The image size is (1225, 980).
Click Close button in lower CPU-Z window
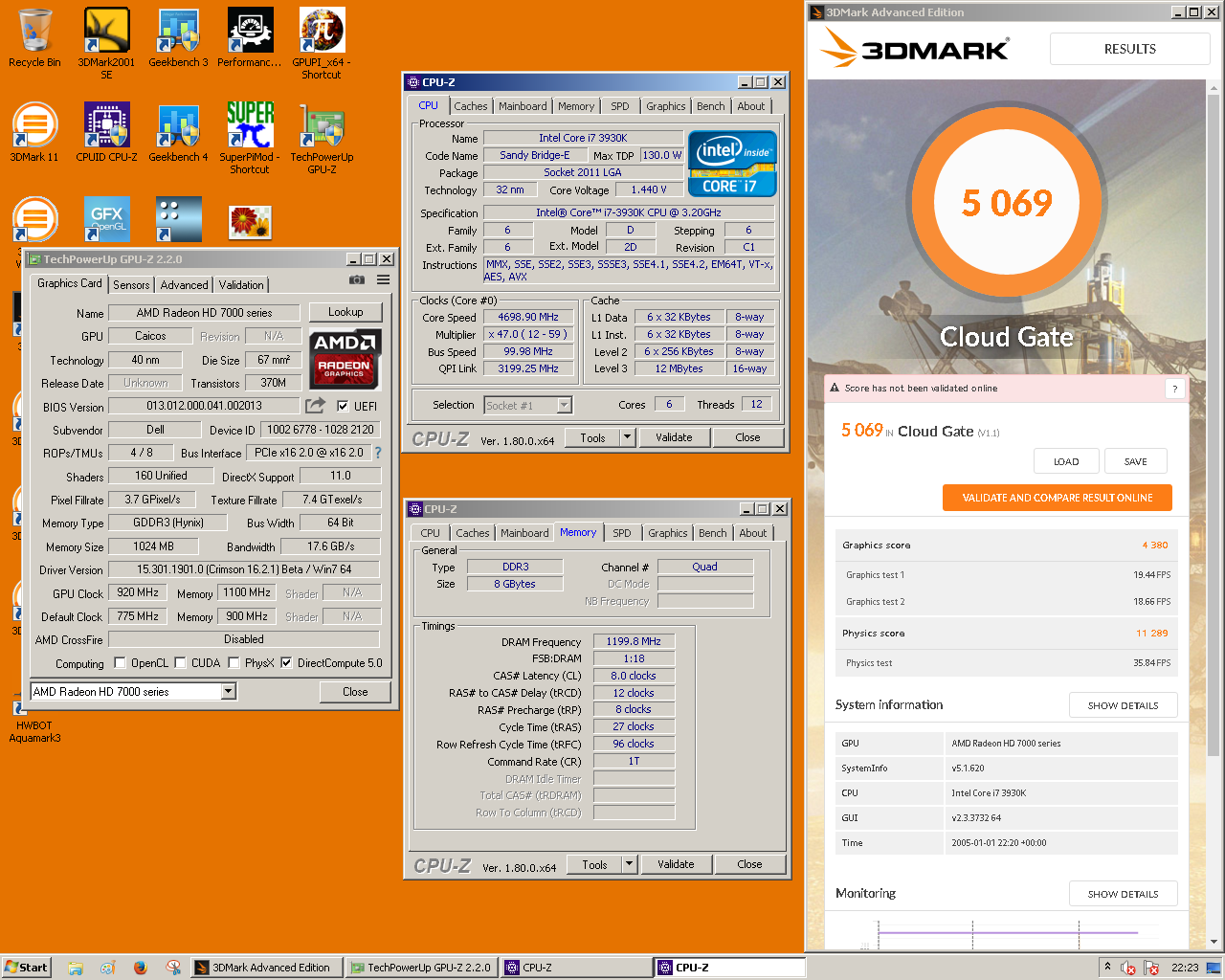(x=749, y=864)
